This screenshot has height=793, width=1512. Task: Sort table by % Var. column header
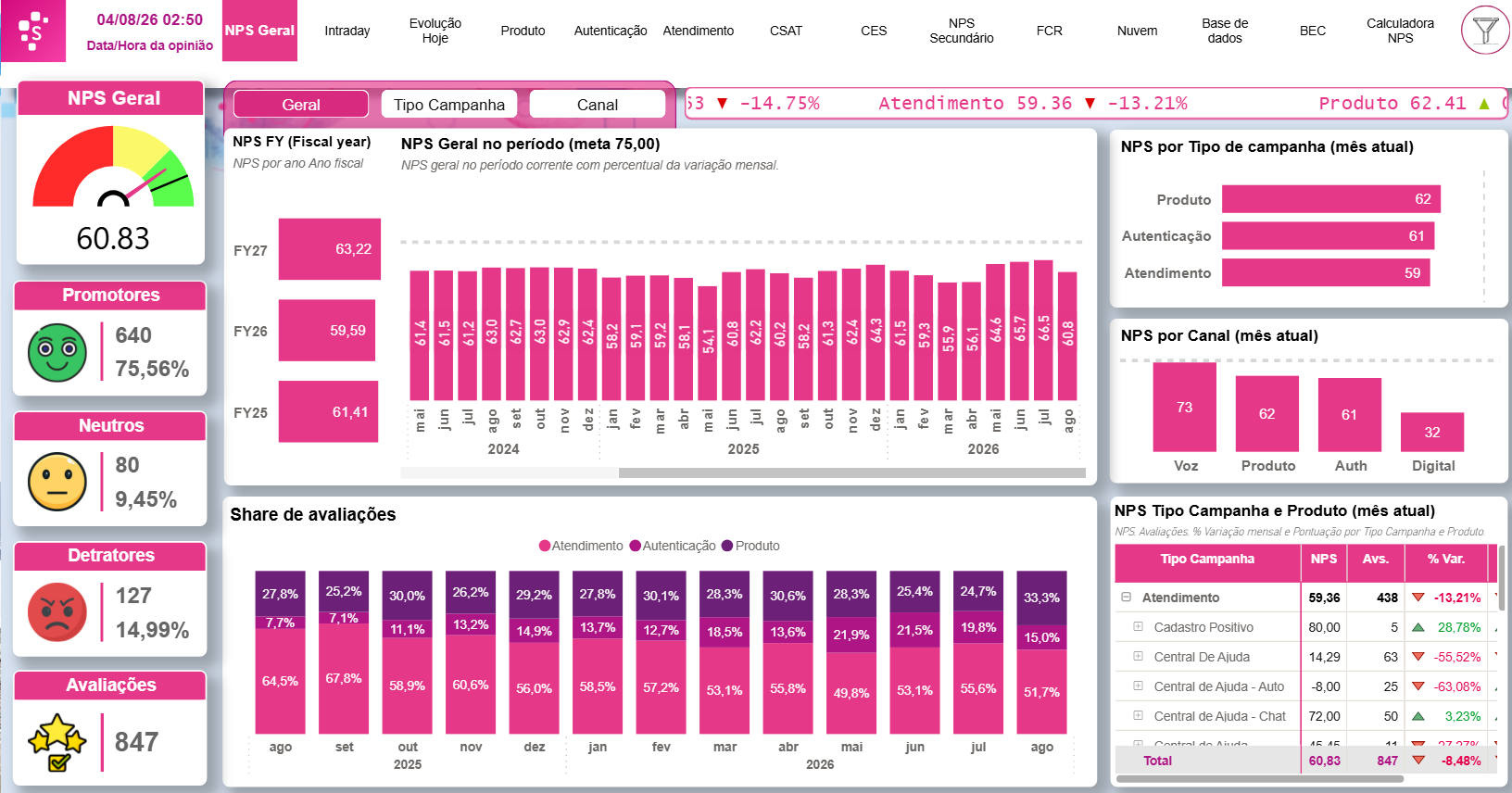coord(1445,560)
